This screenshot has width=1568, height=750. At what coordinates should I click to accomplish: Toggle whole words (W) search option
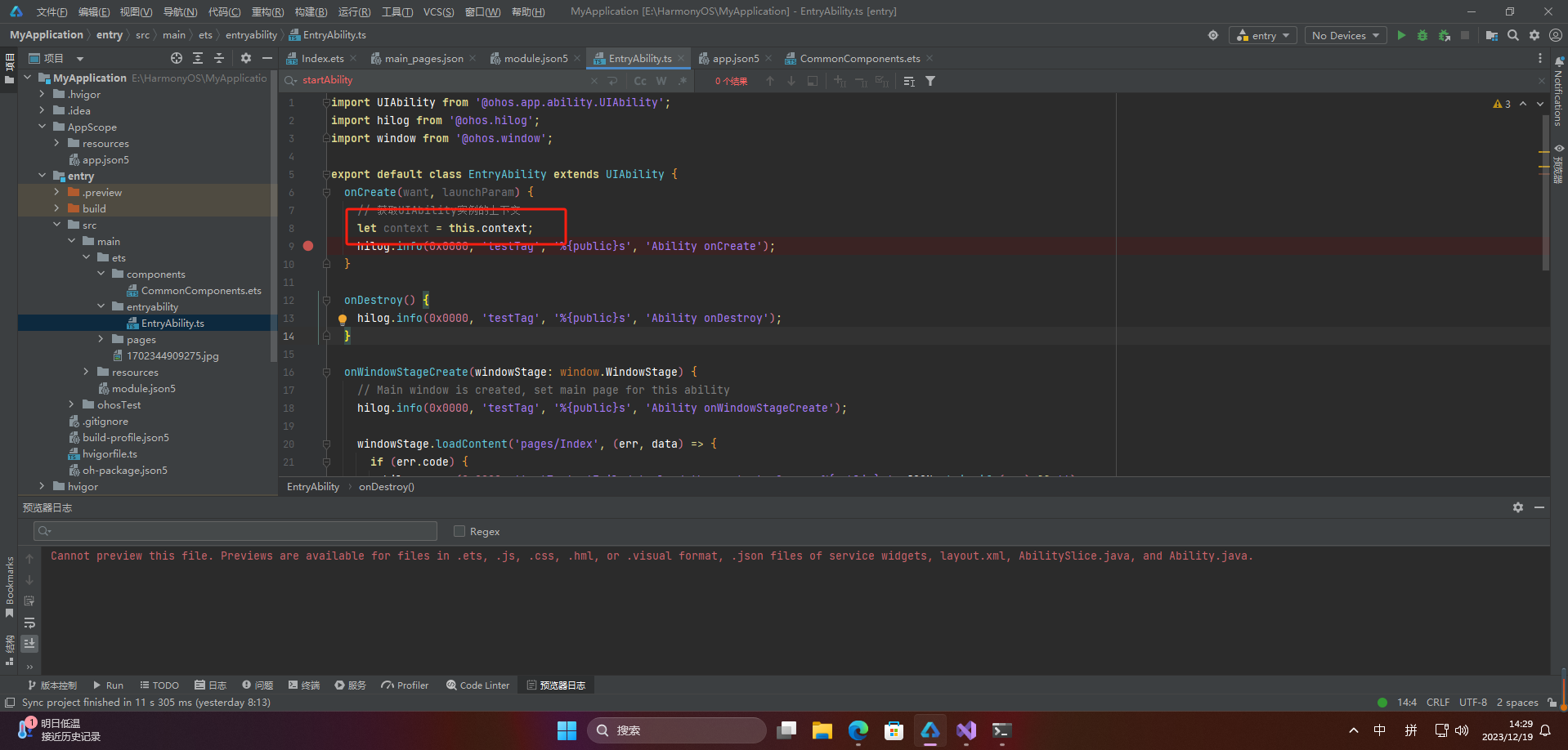point(661,81)
